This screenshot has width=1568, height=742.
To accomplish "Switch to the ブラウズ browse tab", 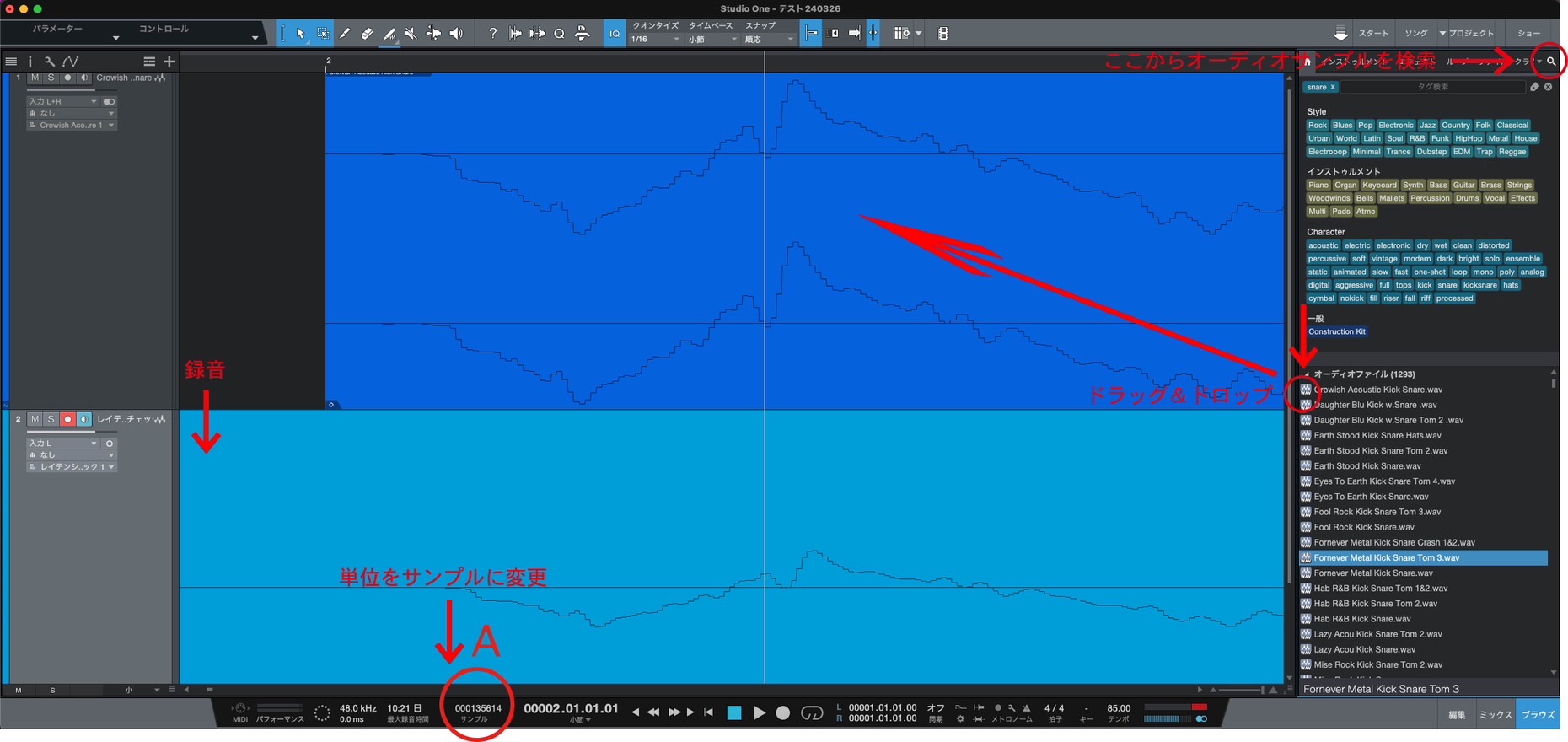I will tap(1538, 715).
